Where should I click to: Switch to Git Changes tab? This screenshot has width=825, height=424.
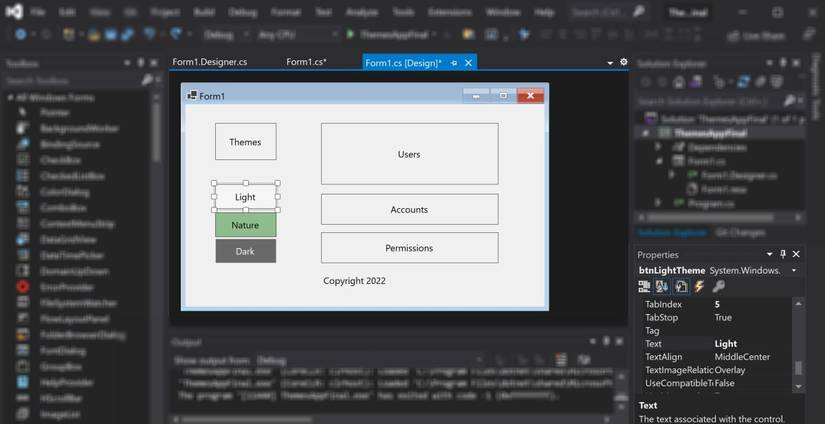point(739,232)
